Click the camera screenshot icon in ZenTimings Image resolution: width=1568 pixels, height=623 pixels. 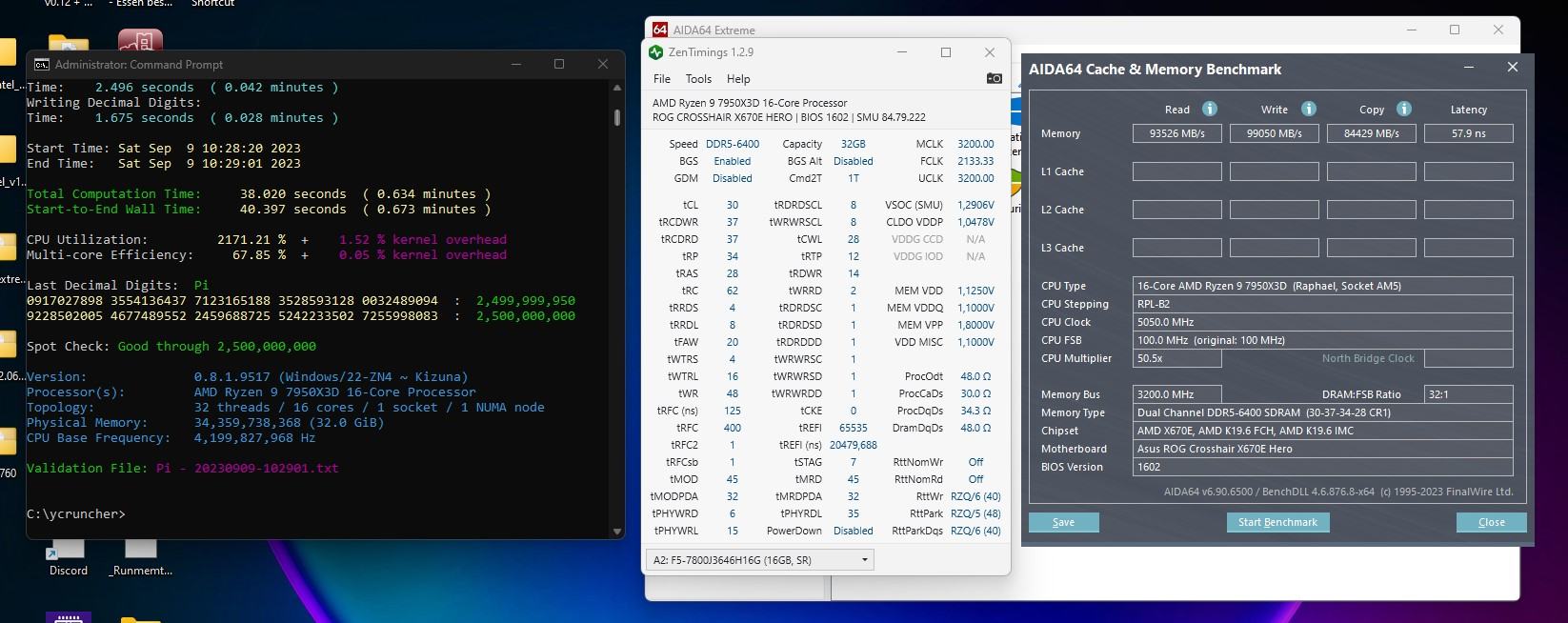tap(994, 79)
